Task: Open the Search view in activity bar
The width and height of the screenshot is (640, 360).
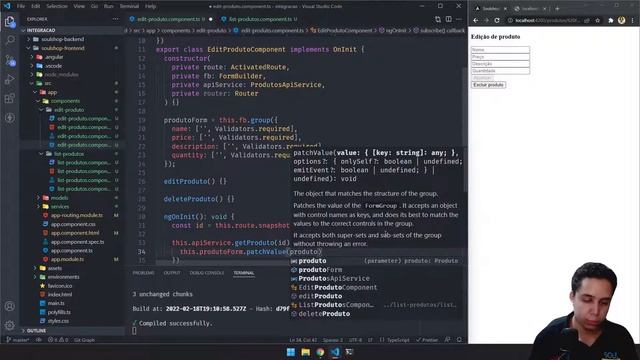Action: [x=10, y=40]
